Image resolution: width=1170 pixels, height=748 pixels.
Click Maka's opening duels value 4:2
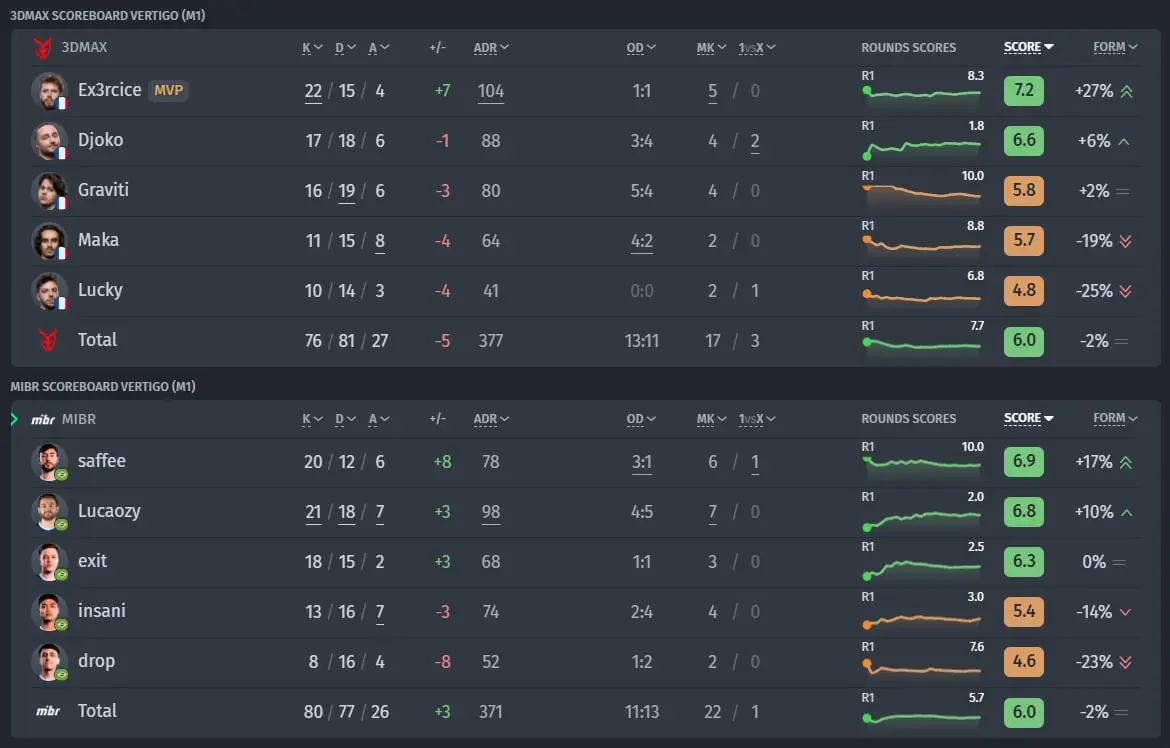point(642,241)
